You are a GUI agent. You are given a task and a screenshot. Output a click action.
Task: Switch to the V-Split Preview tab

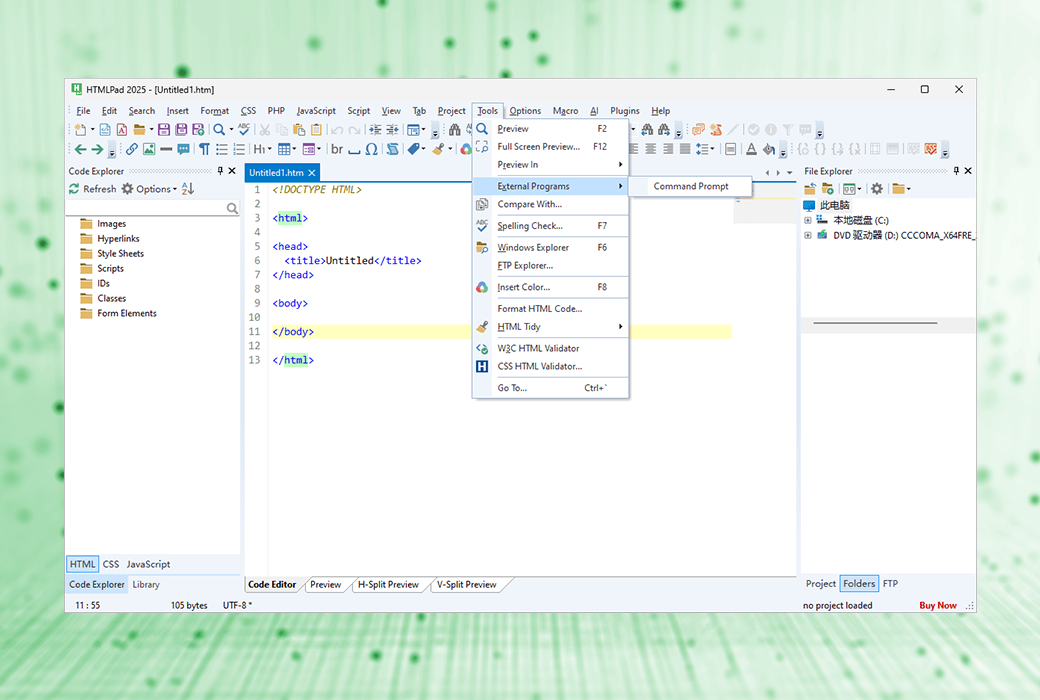pyautogui.click(x=466, y=585)
